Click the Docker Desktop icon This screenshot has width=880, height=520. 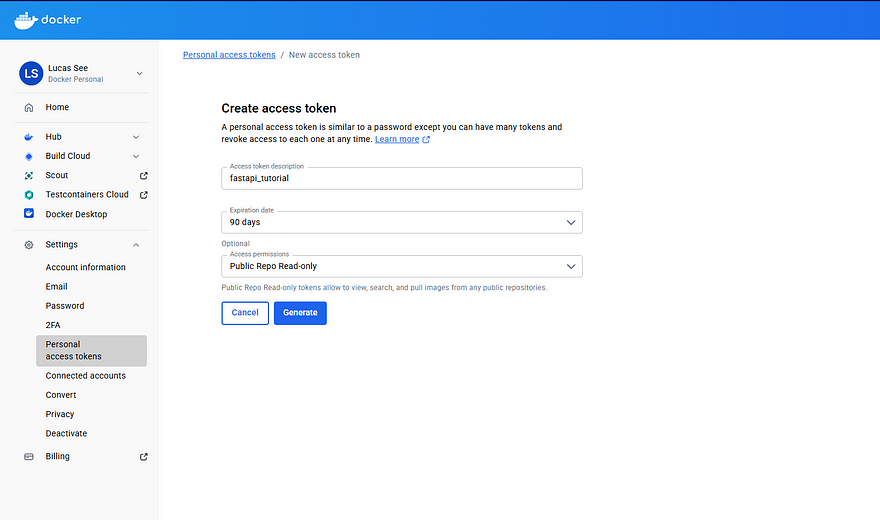pos(29,214)
